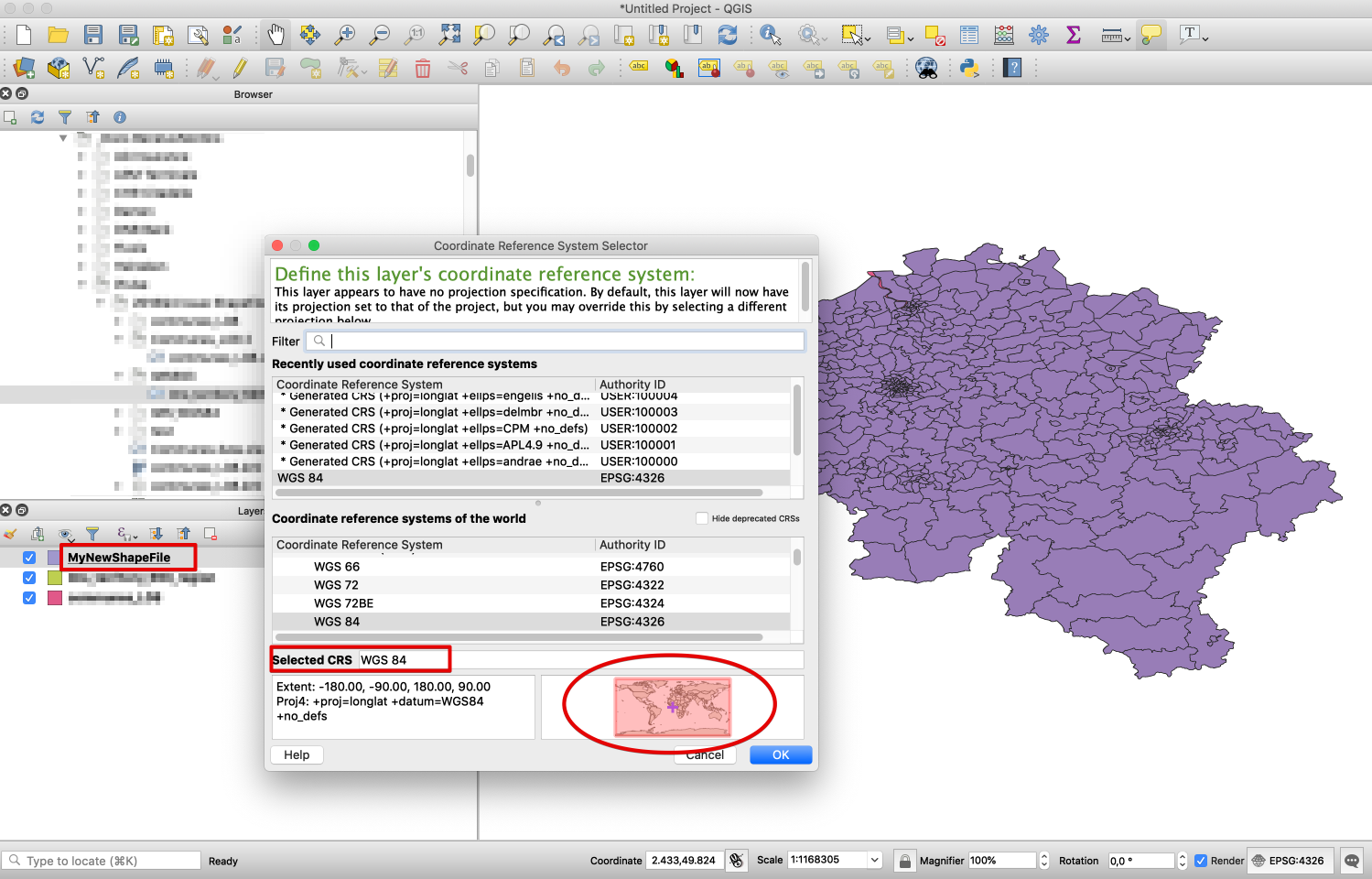This screenshot has height=879, width=1372.
Task: Select the Identify Features tool
Action: pyautogui.click(x=772, y=35)
